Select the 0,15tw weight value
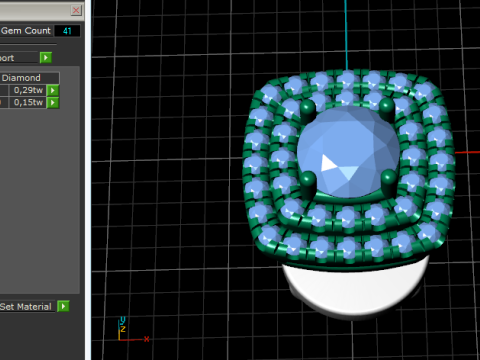 [27, 103]
